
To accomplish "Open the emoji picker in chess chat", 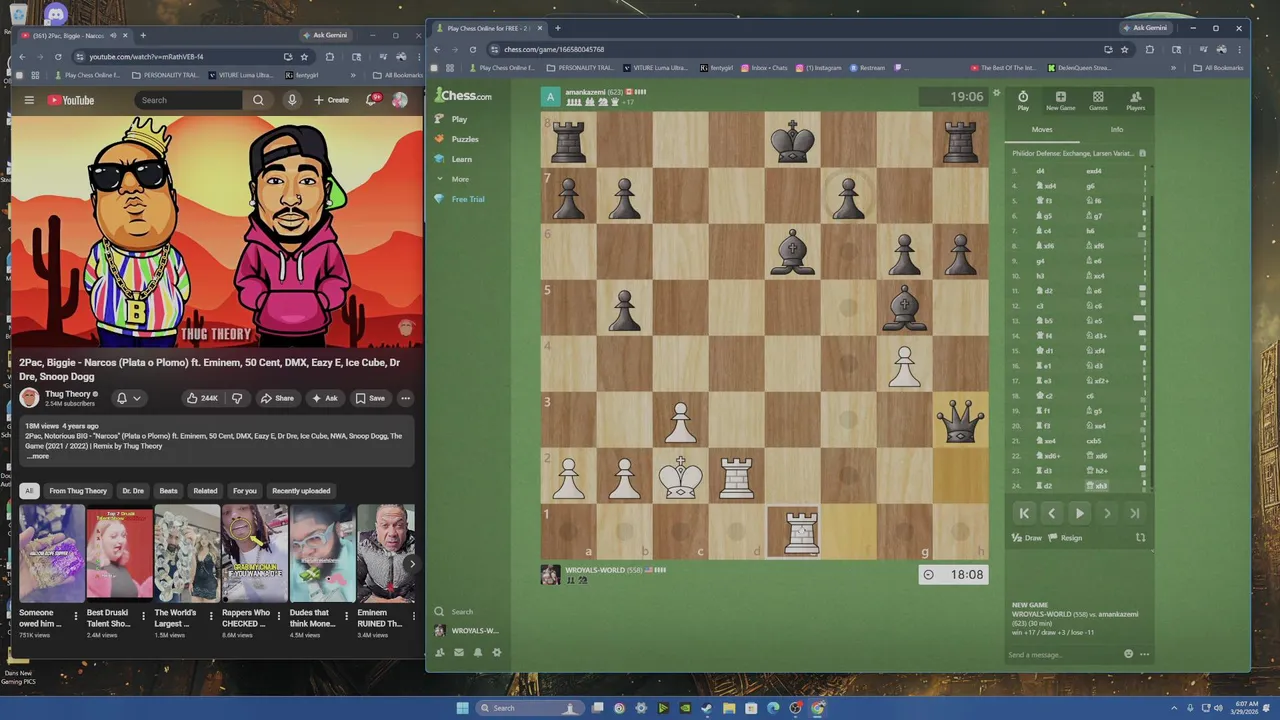I will [1128, 654].
